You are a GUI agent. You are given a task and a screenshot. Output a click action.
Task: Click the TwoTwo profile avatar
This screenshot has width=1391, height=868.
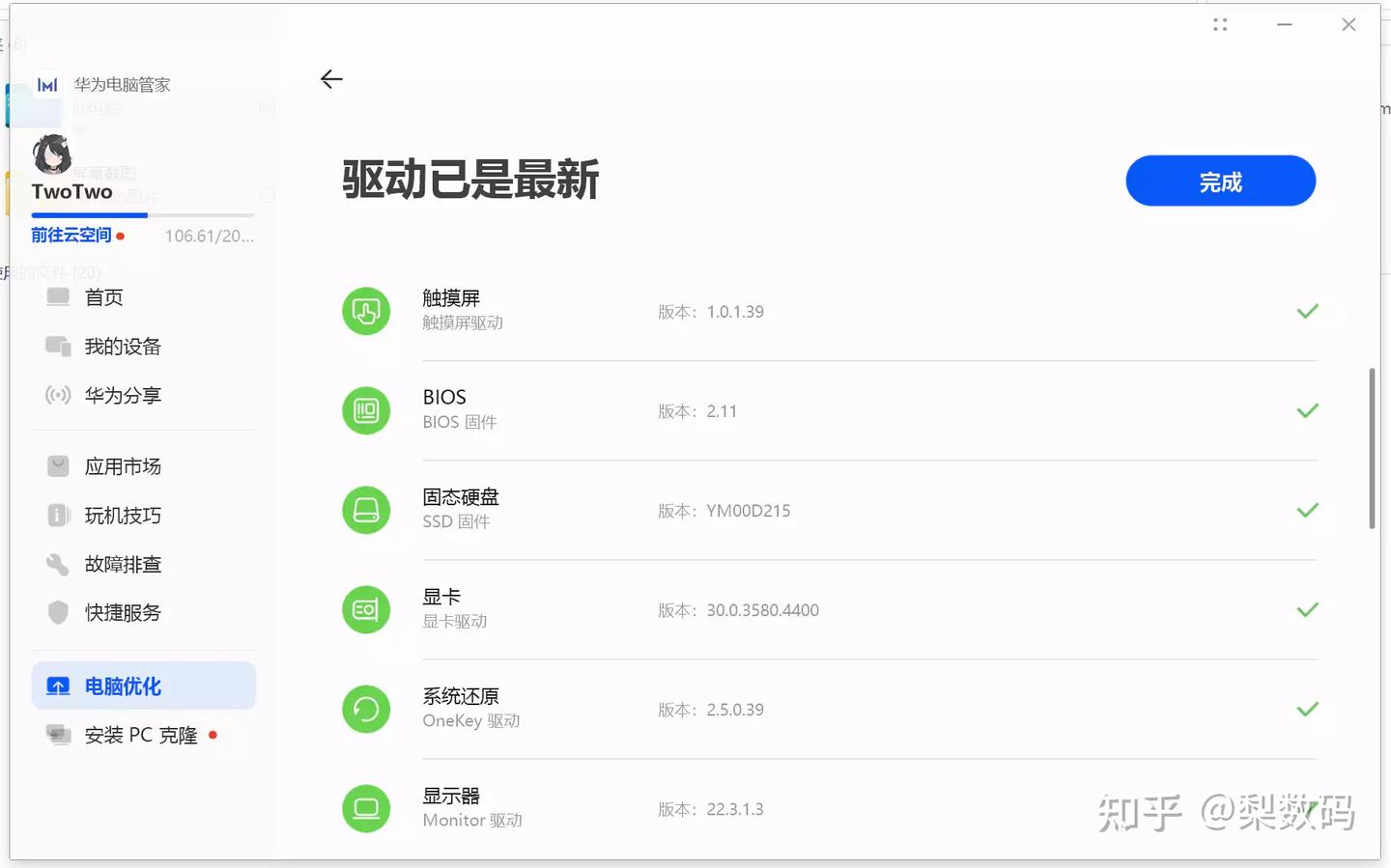coord(52,154)
